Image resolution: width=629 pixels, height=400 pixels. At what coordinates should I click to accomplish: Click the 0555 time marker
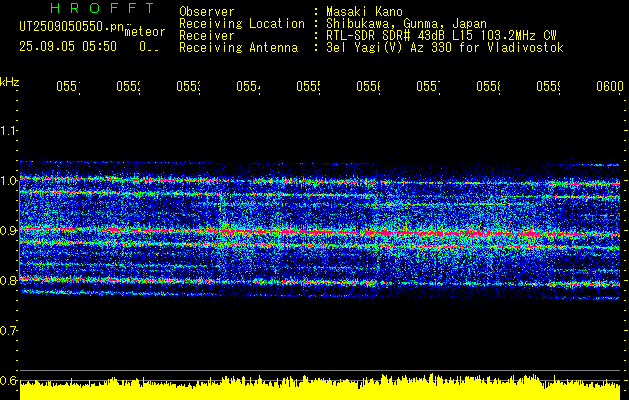308,86
